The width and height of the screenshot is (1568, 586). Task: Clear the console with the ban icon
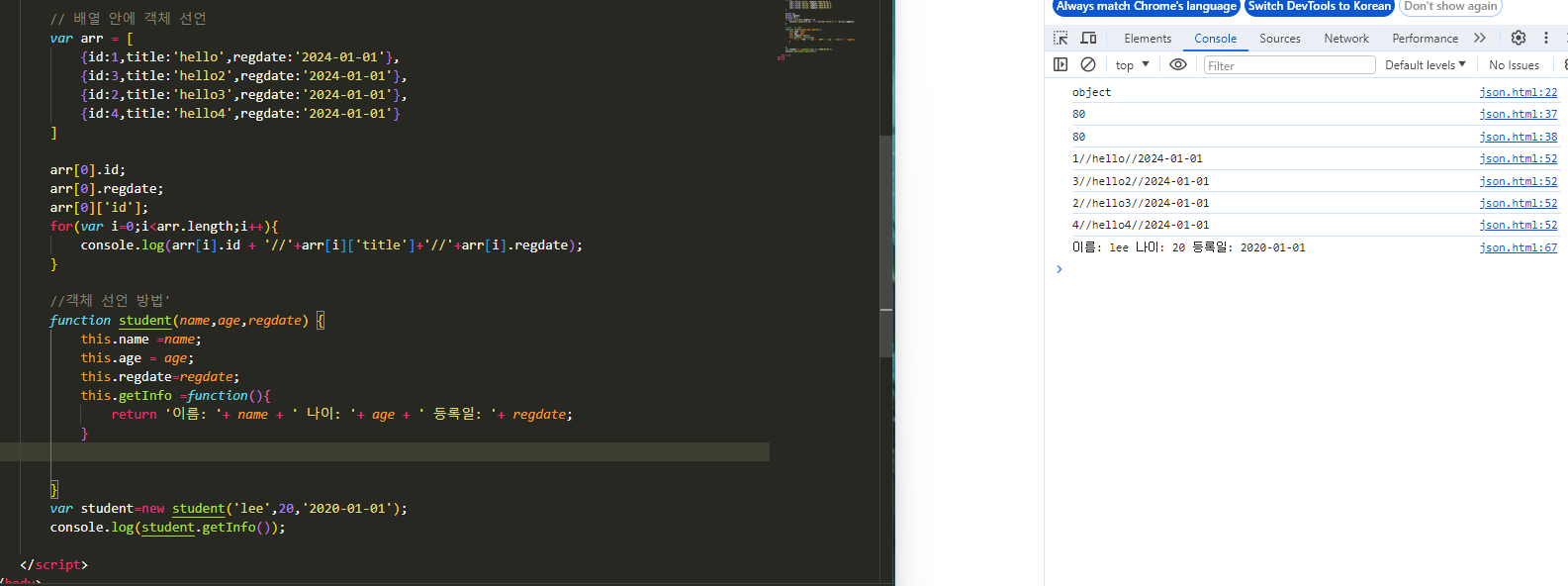[x=1088, y=64]
